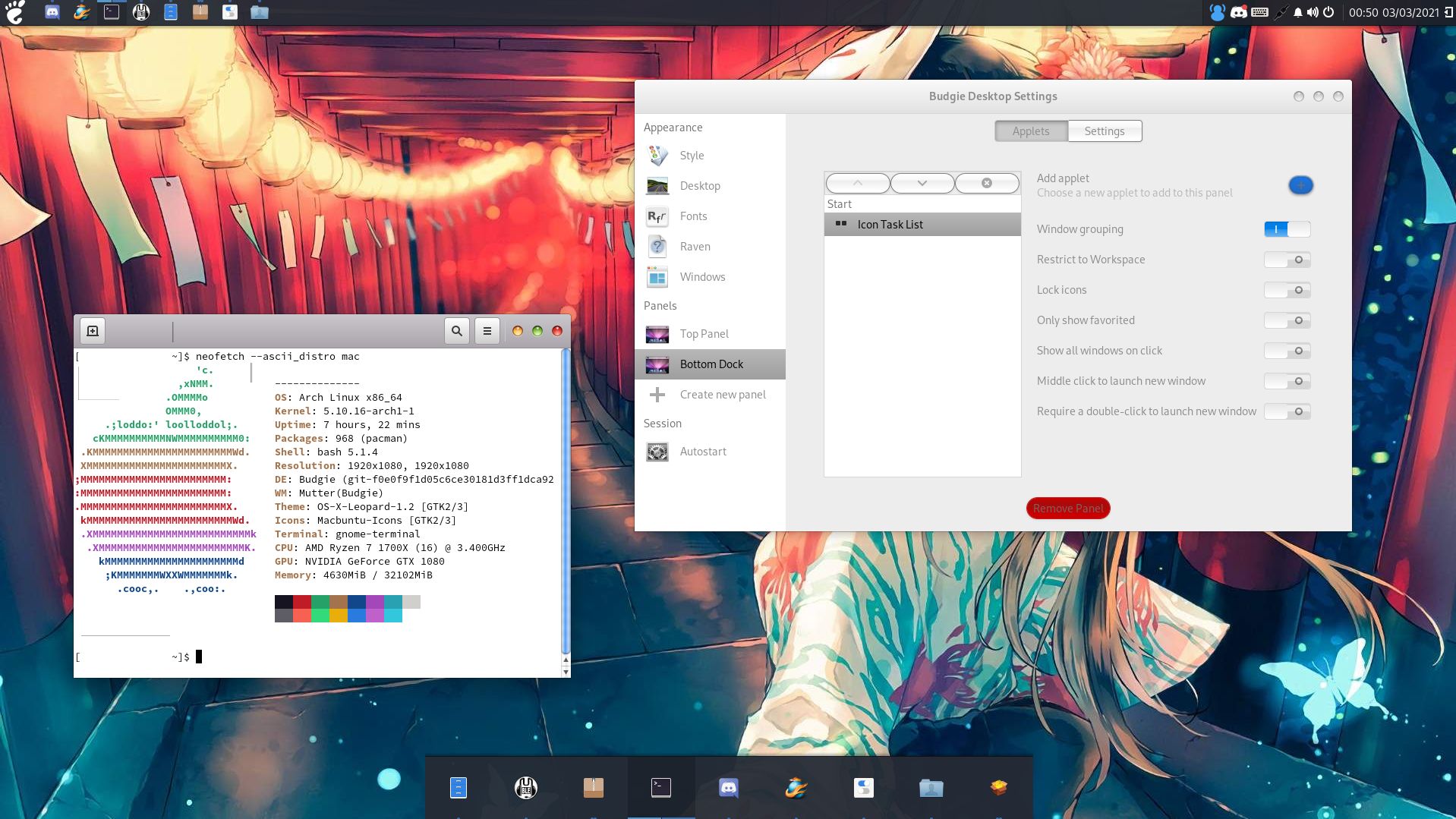Open the volume control in system tray

click(1313, 12)
